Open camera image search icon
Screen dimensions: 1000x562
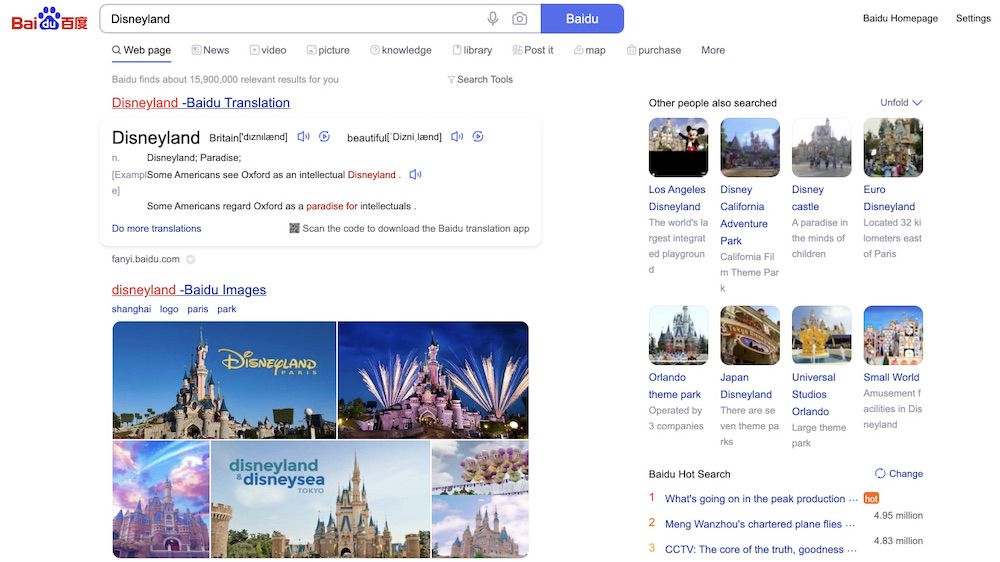[x=520, y=18]
